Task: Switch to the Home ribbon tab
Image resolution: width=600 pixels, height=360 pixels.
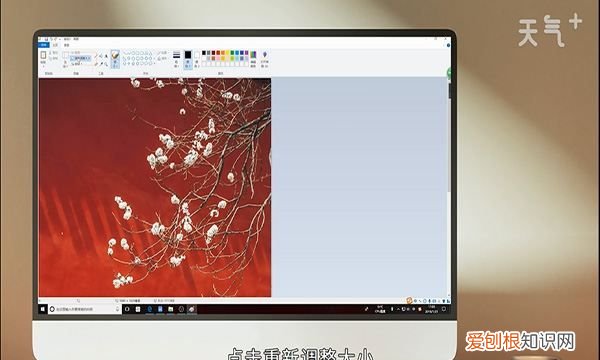Action: (x=55, y=45)
